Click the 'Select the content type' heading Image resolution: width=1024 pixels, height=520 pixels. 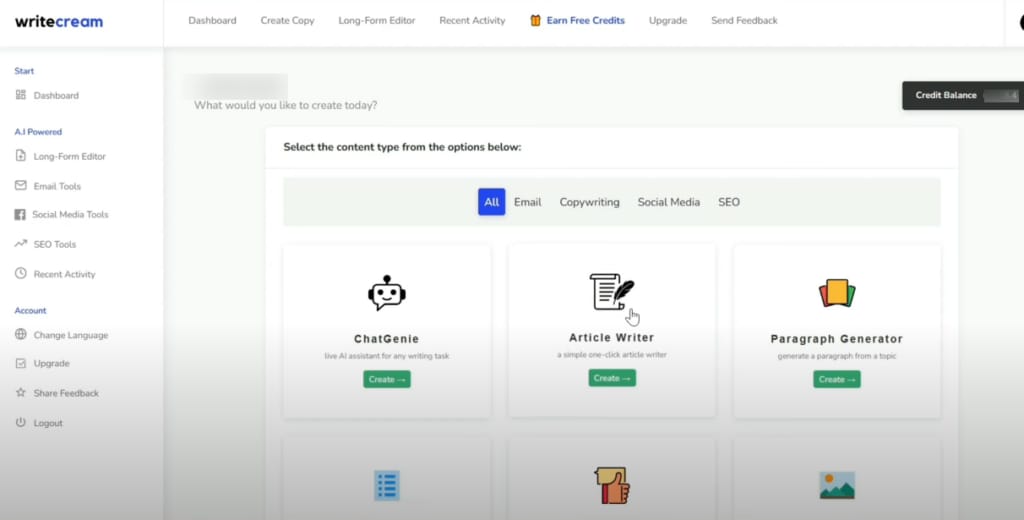click(x=402, y=147)
